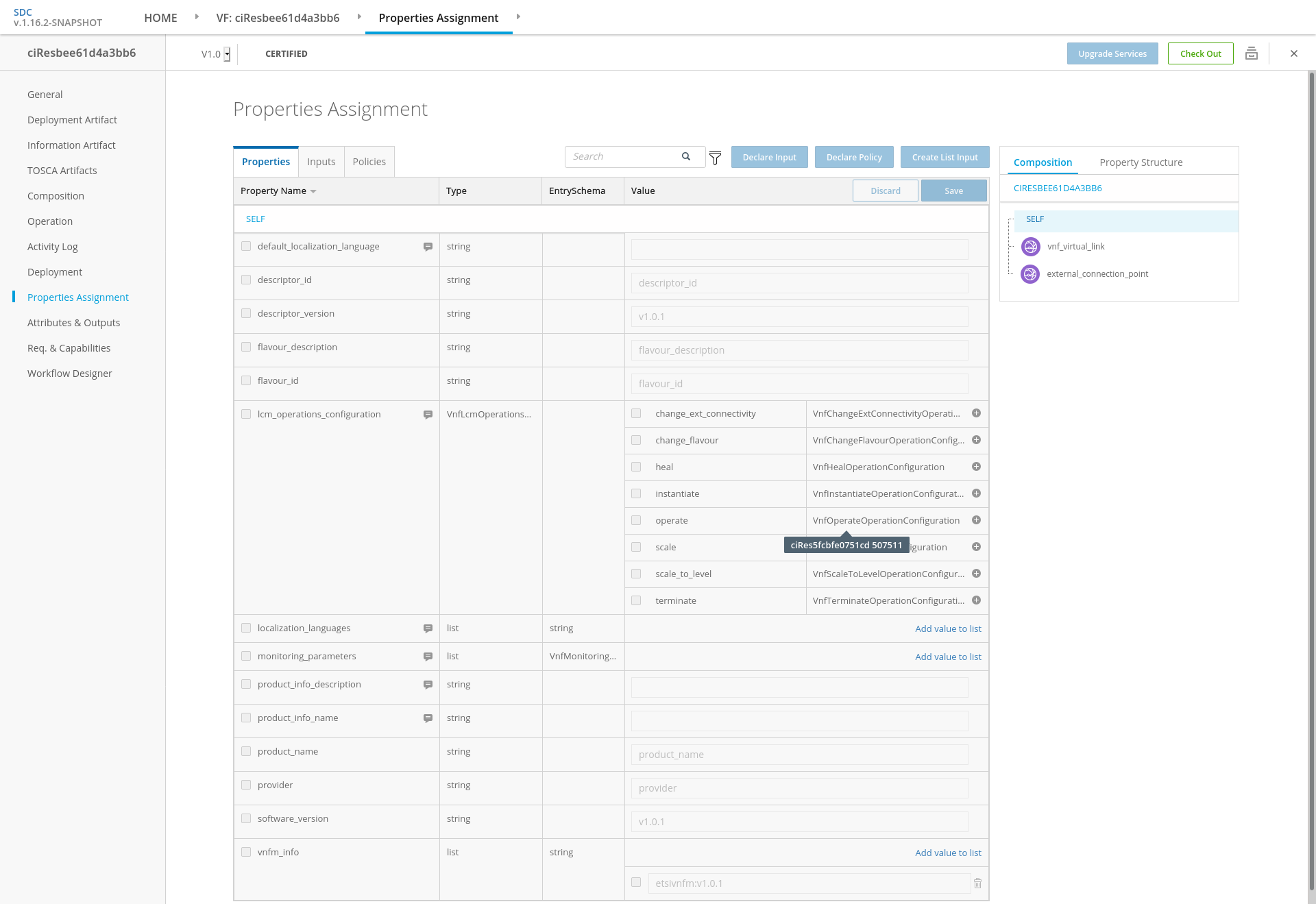Select the terminate operation checkbox

tap(636, 600)
